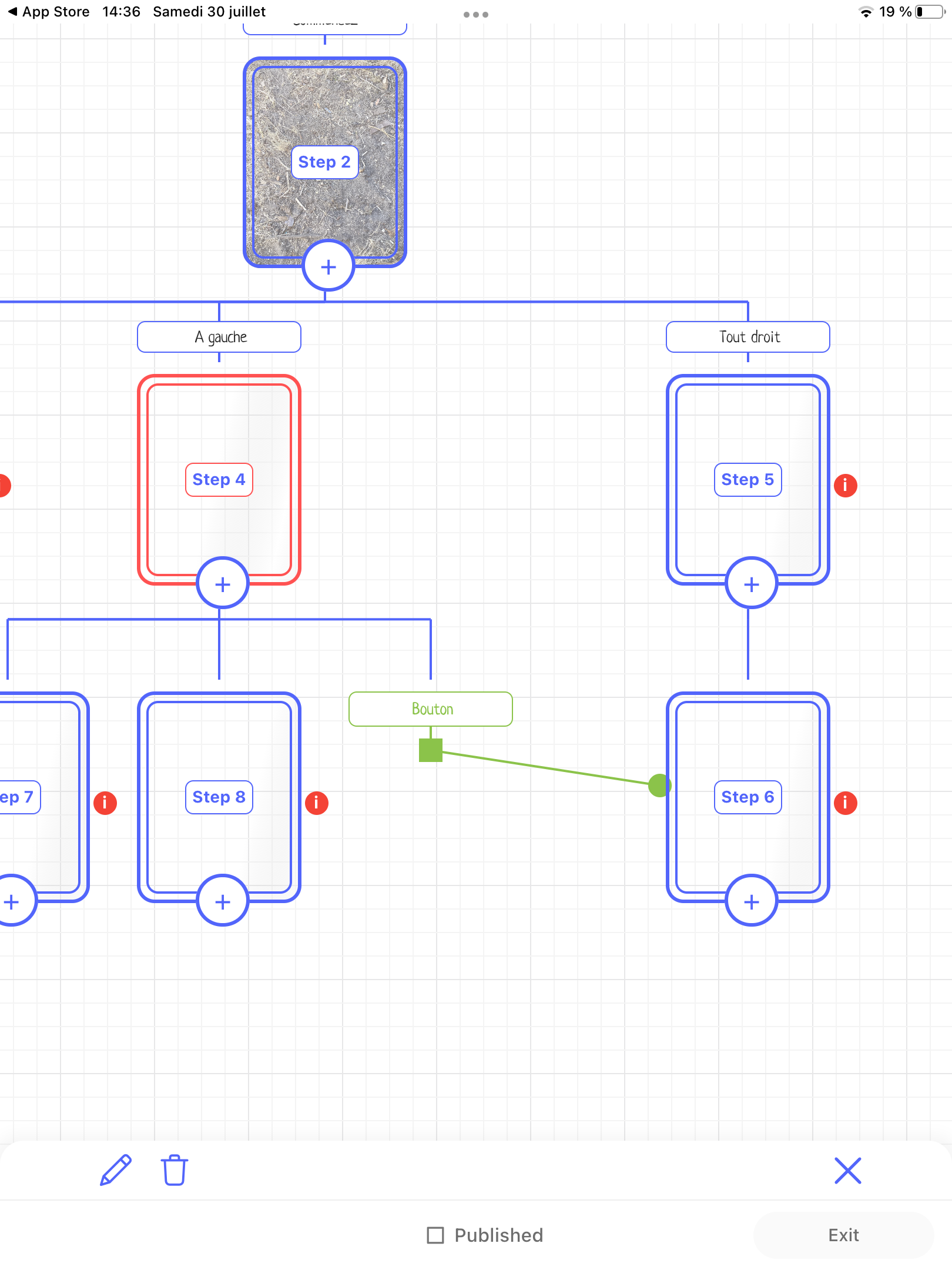Add a branch below Step 5
Image resolution: width=952 pixels, height=1270 pixels.
752,584
